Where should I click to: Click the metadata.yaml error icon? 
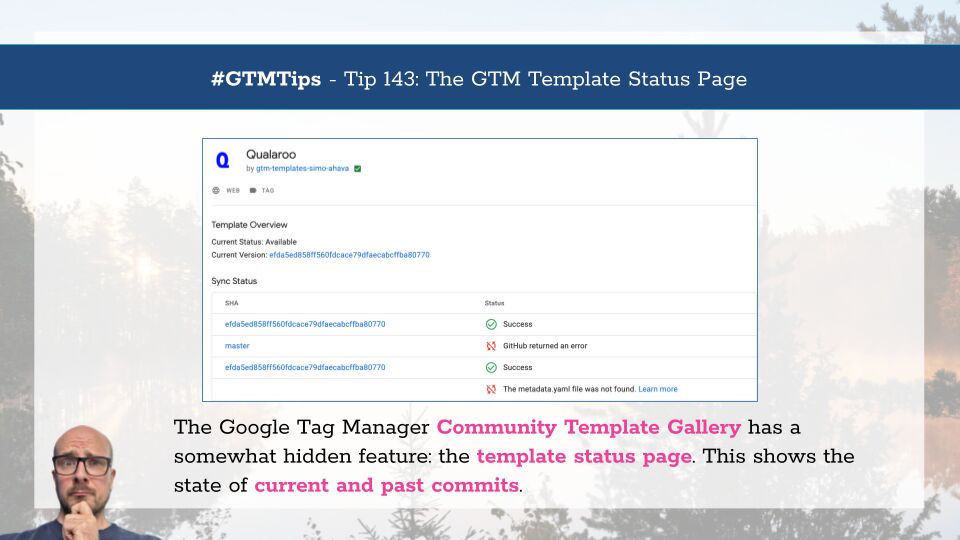[491, 389]
